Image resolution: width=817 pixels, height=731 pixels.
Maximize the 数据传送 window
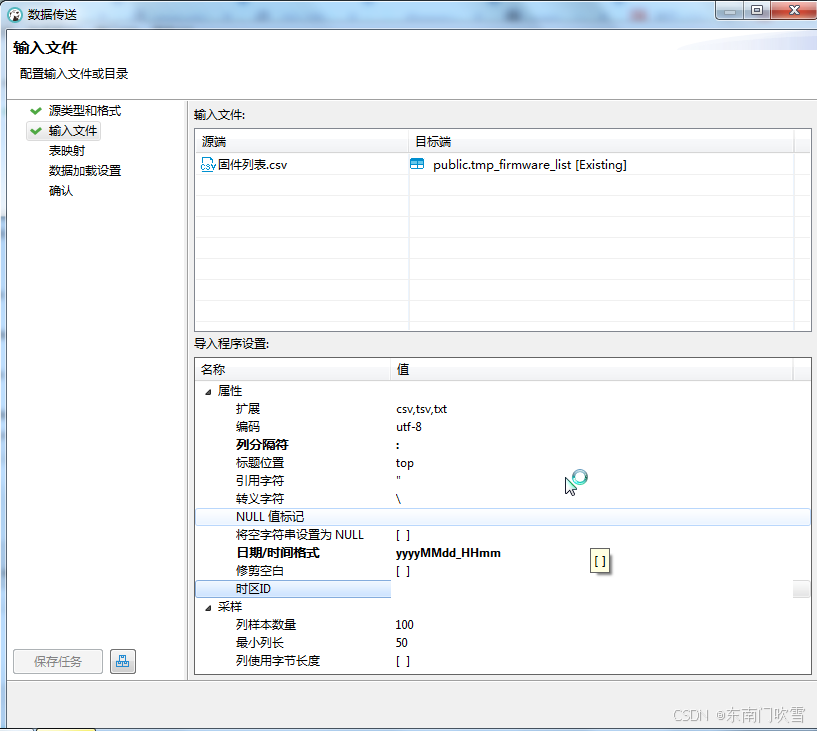point(757,10)
